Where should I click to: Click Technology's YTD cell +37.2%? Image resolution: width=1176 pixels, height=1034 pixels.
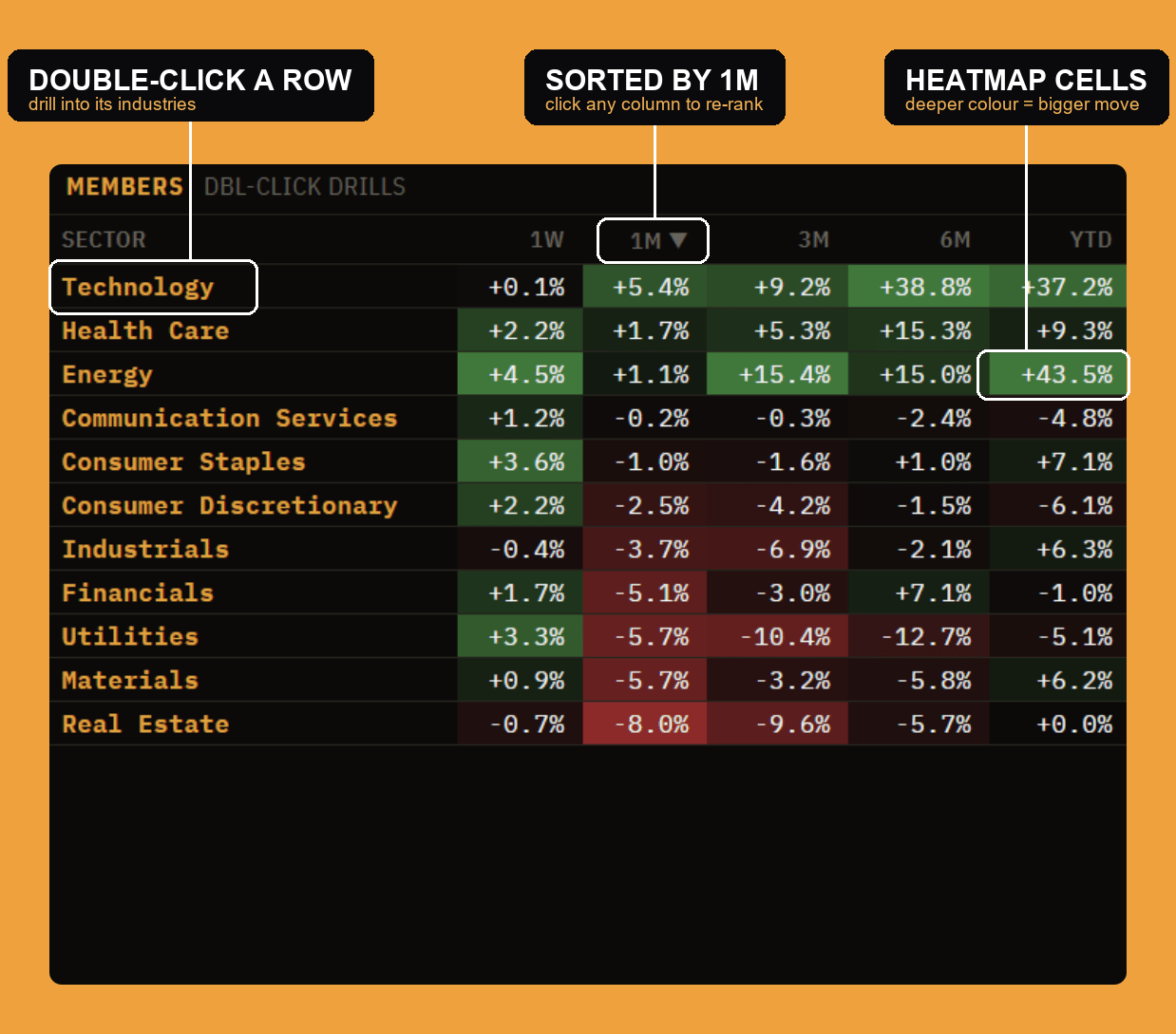[x=1058, y=287]
